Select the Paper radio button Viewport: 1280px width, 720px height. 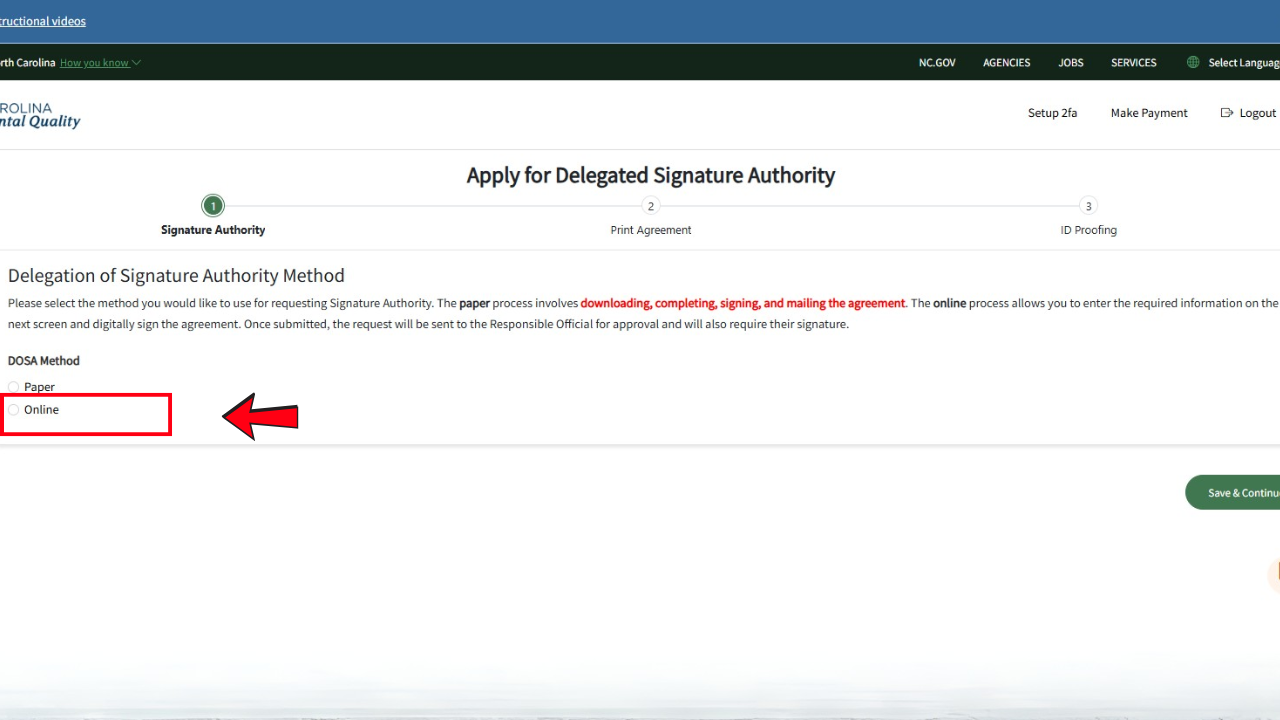[14, 387]
